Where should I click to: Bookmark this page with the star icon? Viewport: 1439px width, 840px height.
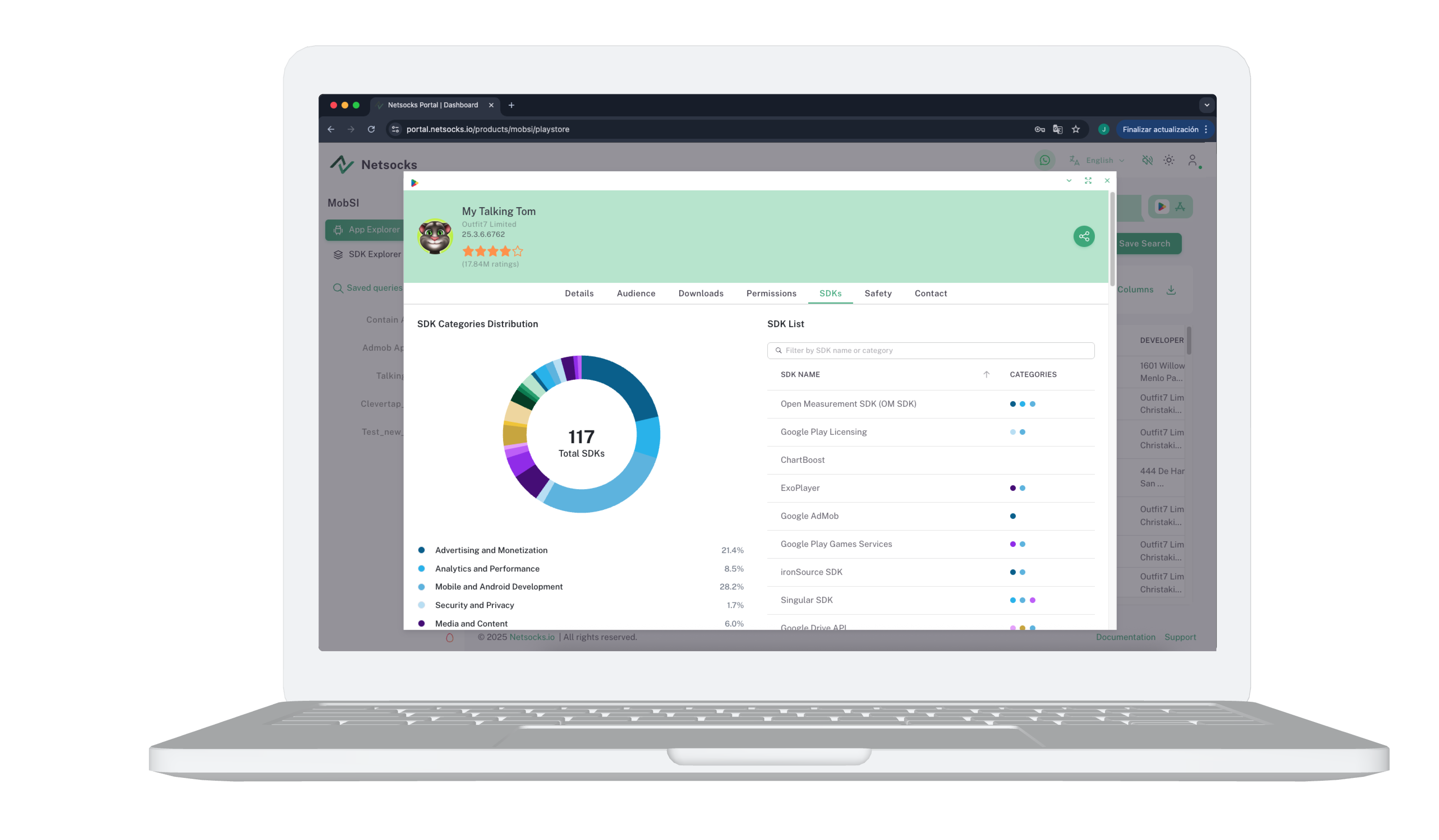(1076, 130)
